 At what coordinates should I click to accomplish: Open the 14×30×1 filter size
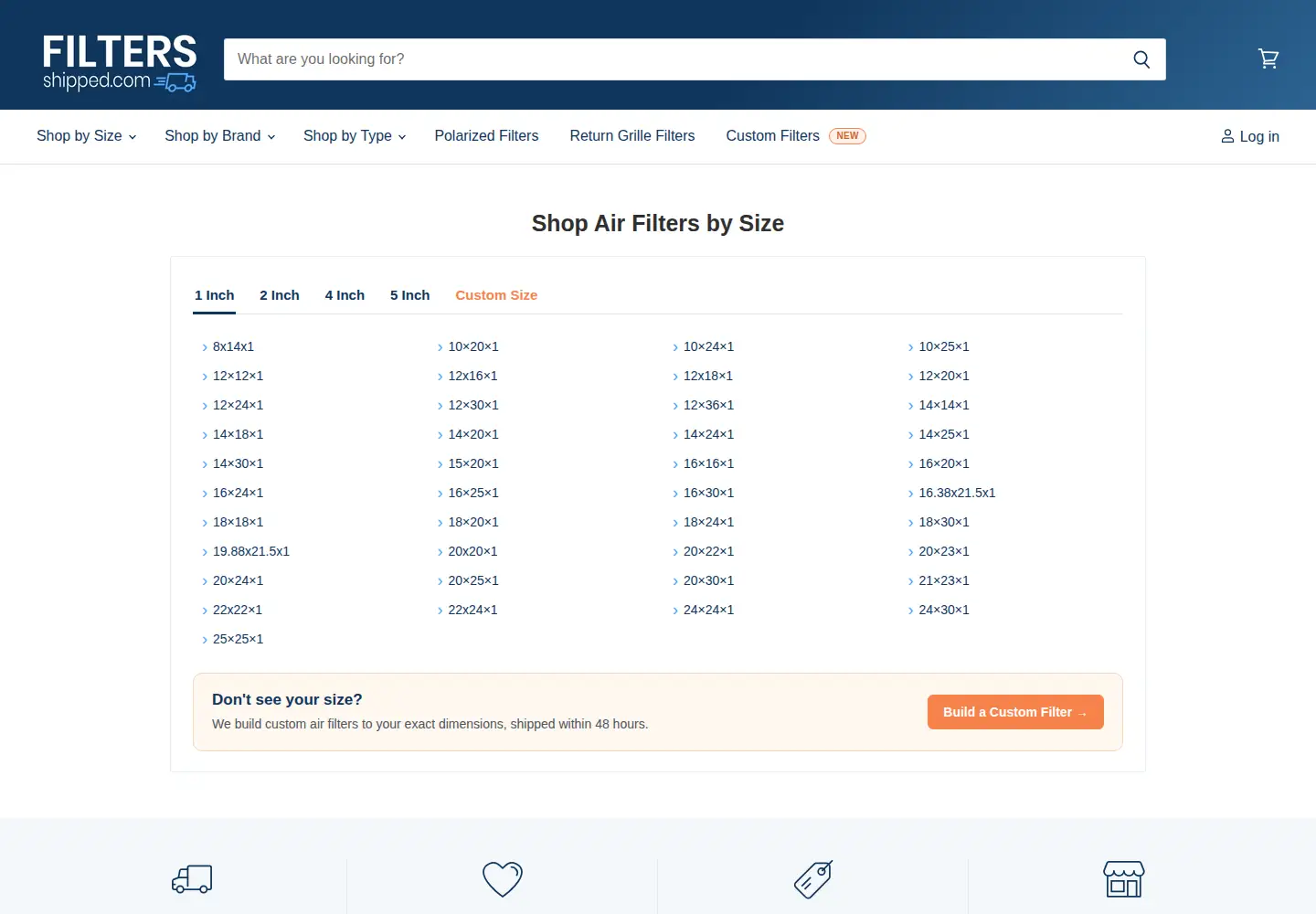pos(238,463)
